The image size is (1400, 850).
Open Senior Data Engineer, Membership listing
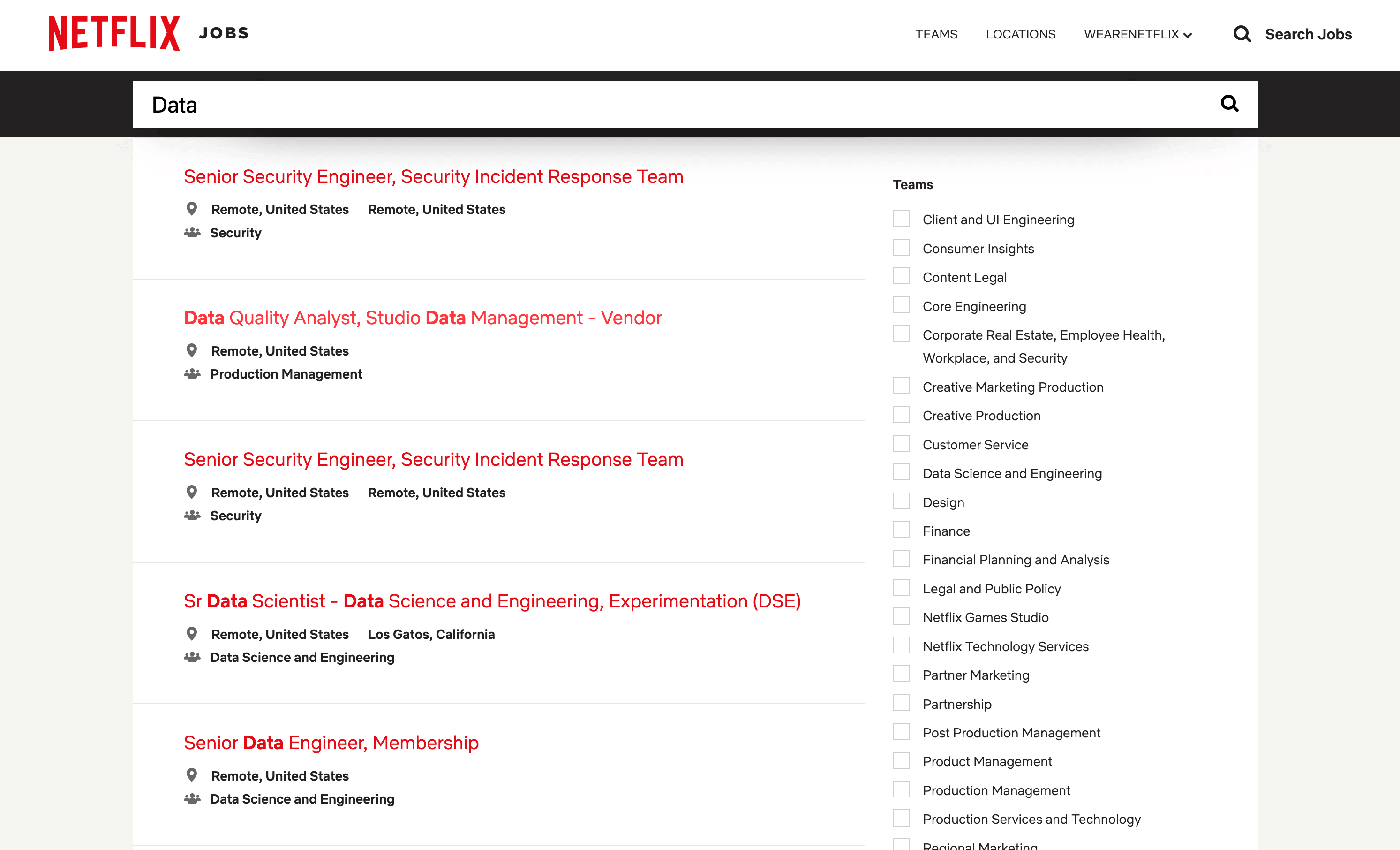click(x=331, y=743)
